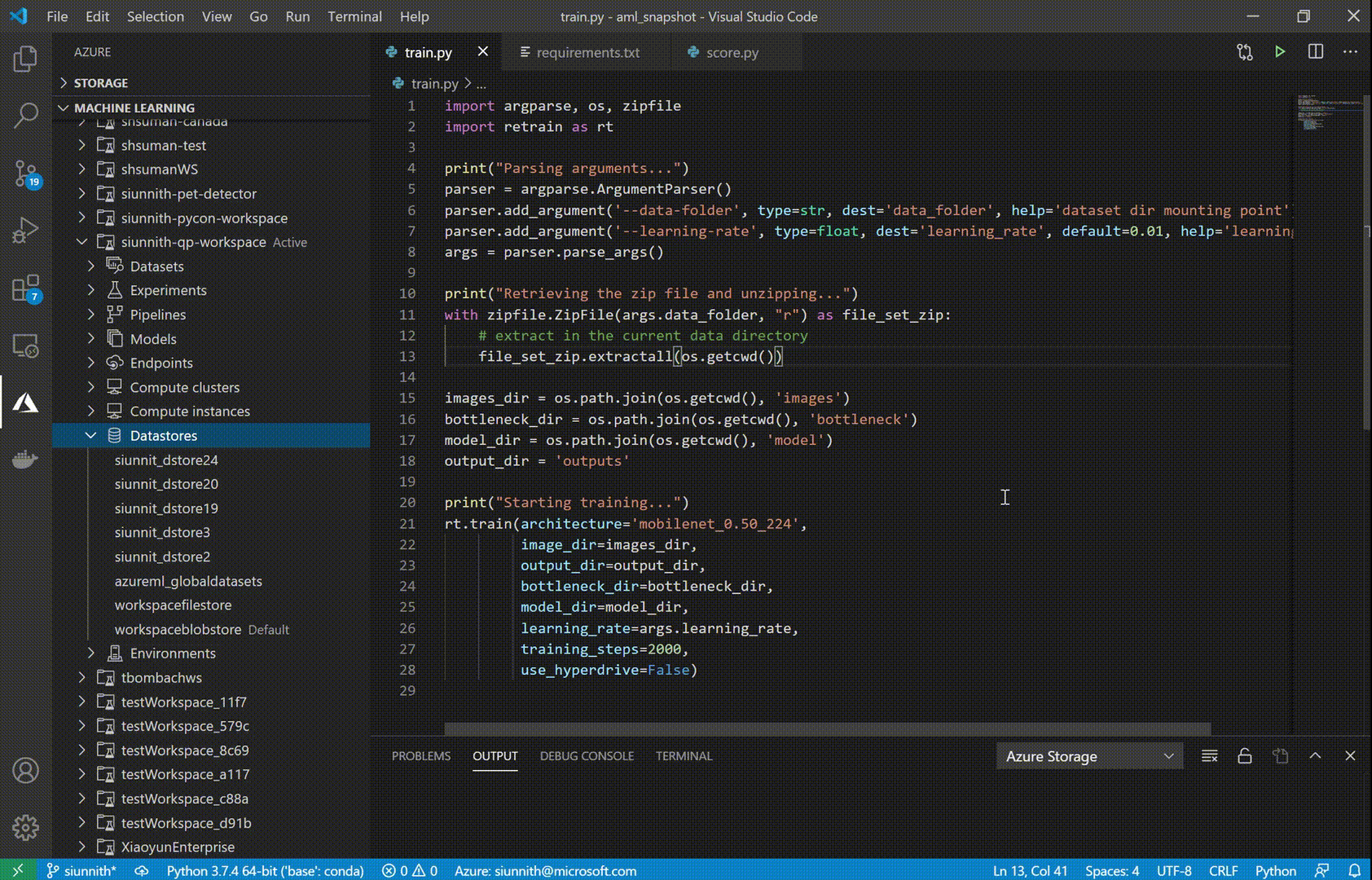Click Azure: siunnith@microsoft.com account
Screen dimensions: 1372x880
545,870
